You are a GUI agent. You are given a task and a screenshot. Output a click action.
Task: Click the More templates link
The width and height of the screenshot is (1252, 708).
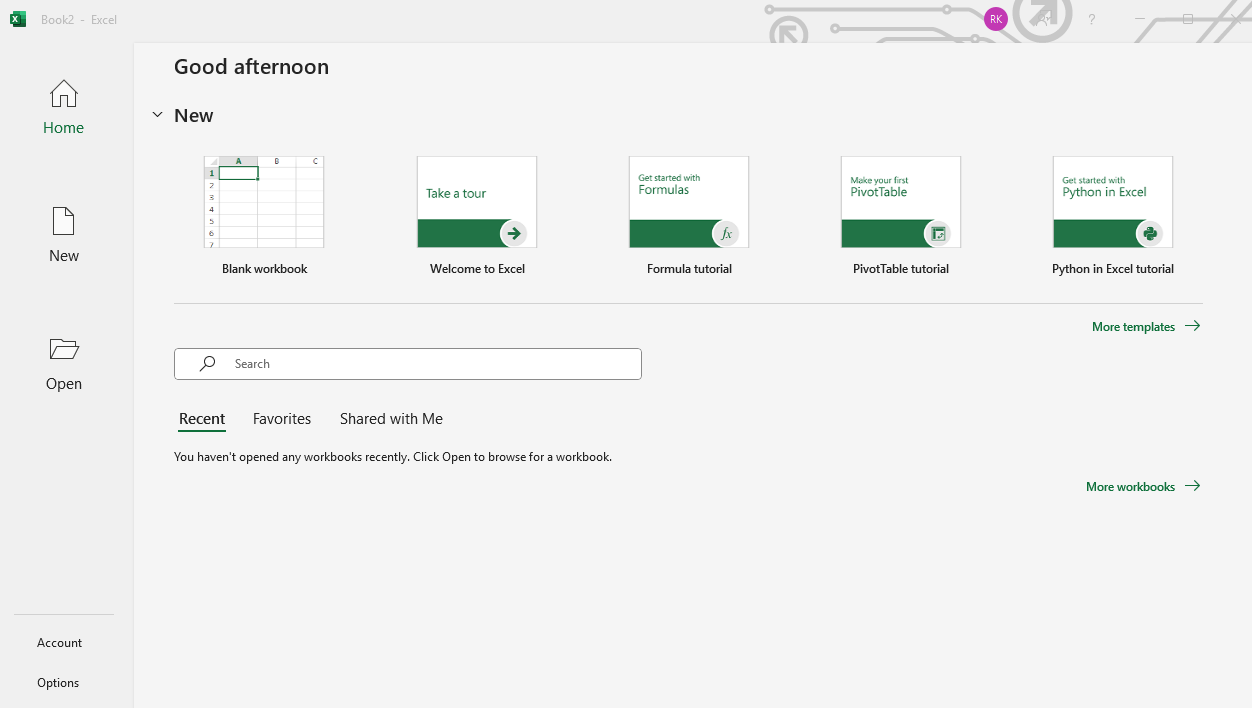[1134, 327]
